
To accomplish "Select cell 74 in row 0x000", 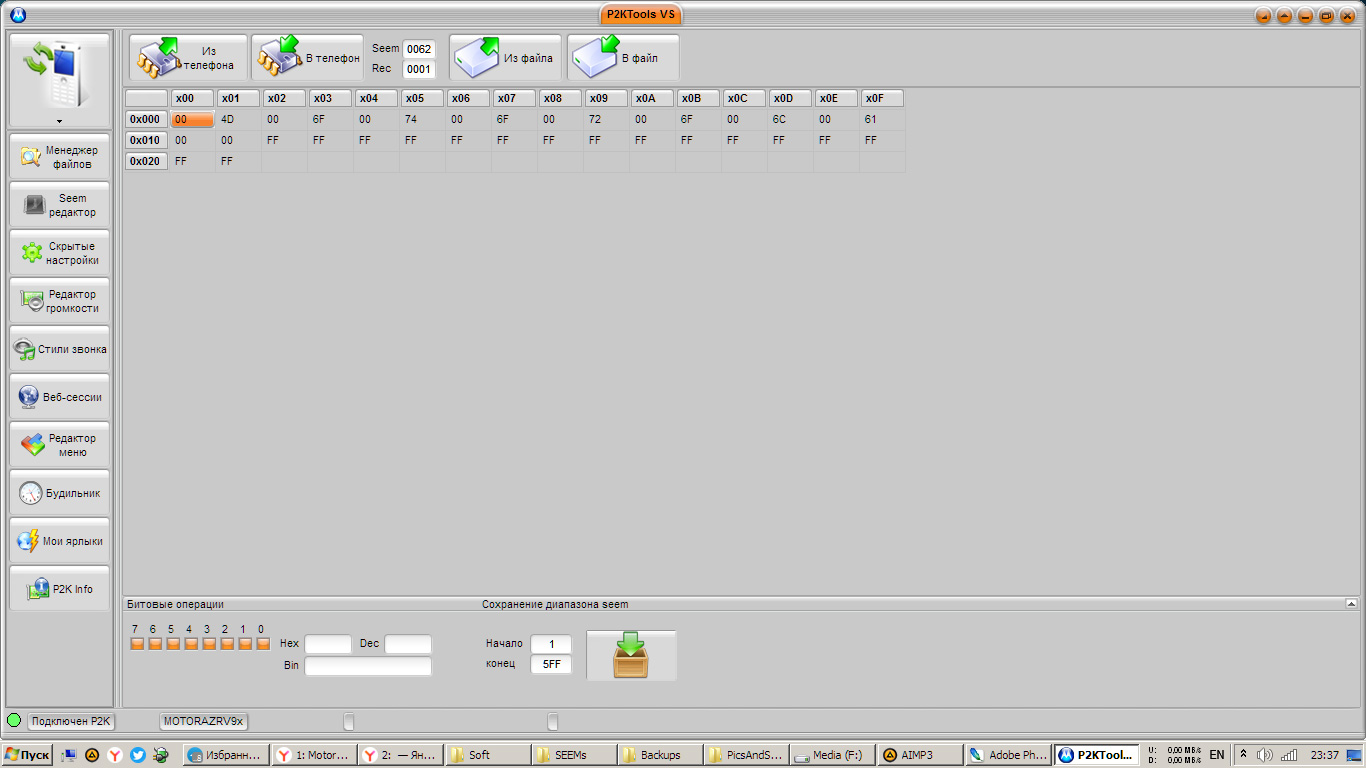I will (x=422, y=119).
